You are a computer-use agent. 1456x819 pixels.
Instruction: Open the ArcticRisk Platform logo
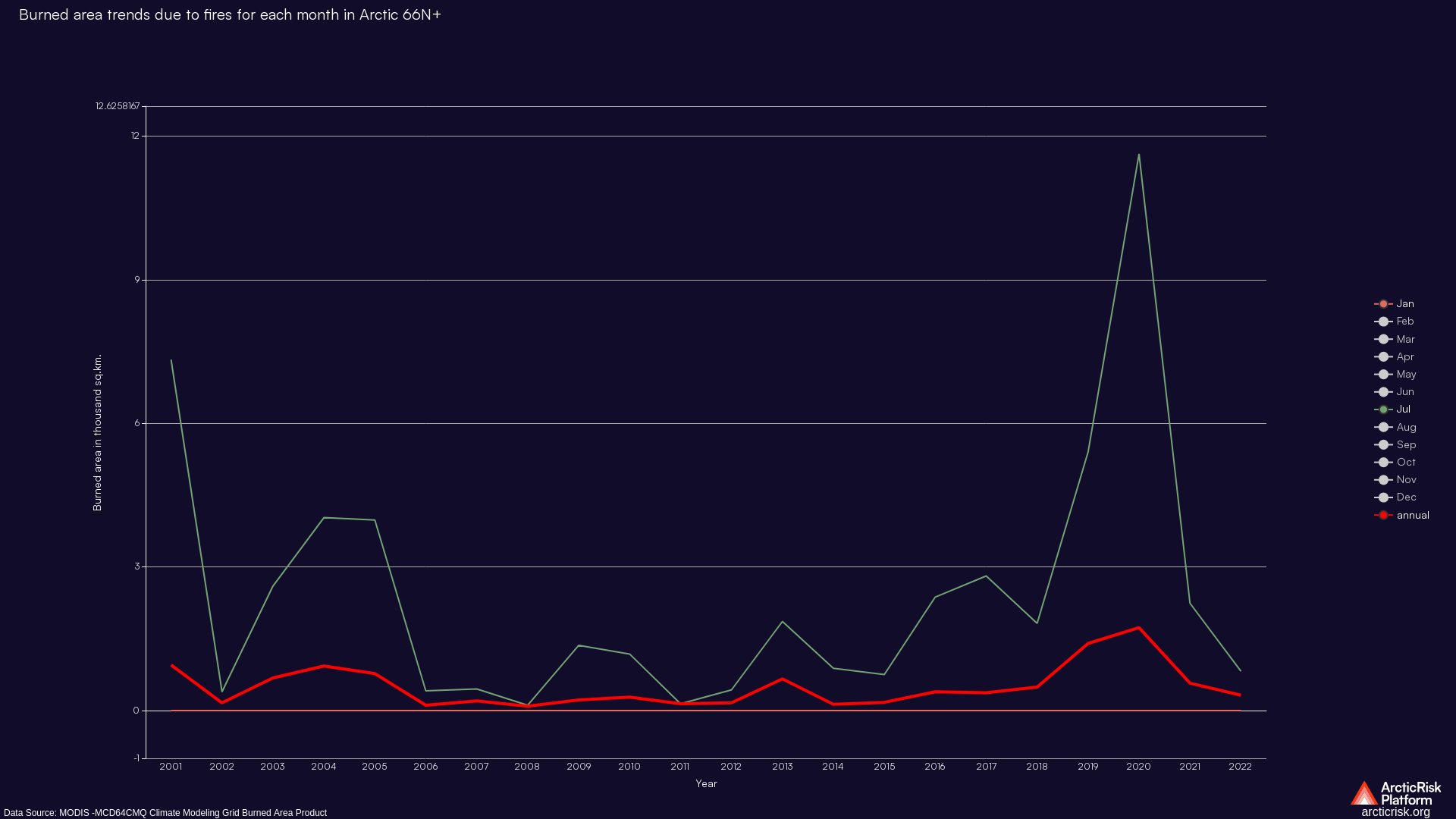tap(1395, 793)
